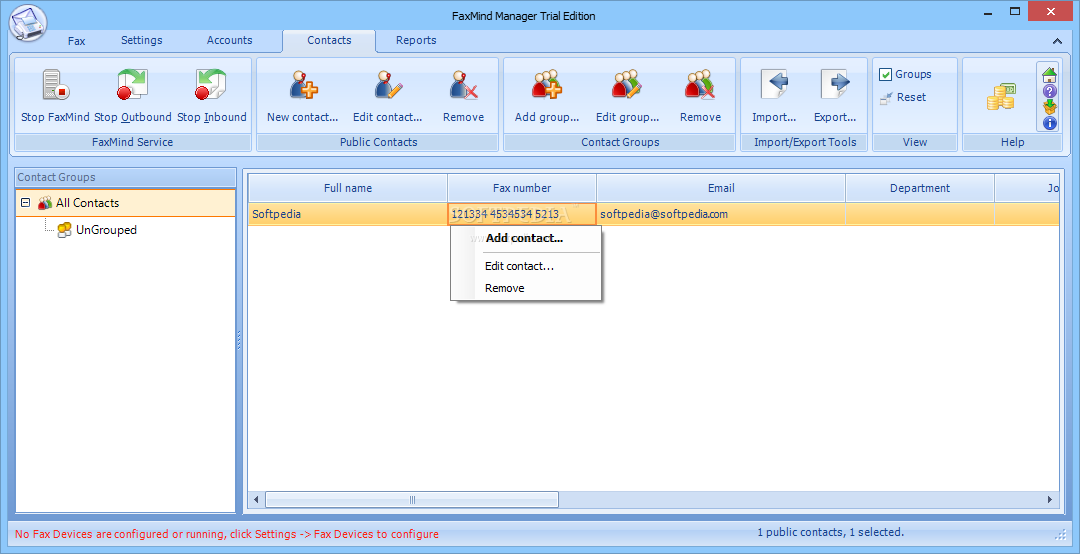Click the Department column header
This screenshot has height=554, width=1080.
920,188
